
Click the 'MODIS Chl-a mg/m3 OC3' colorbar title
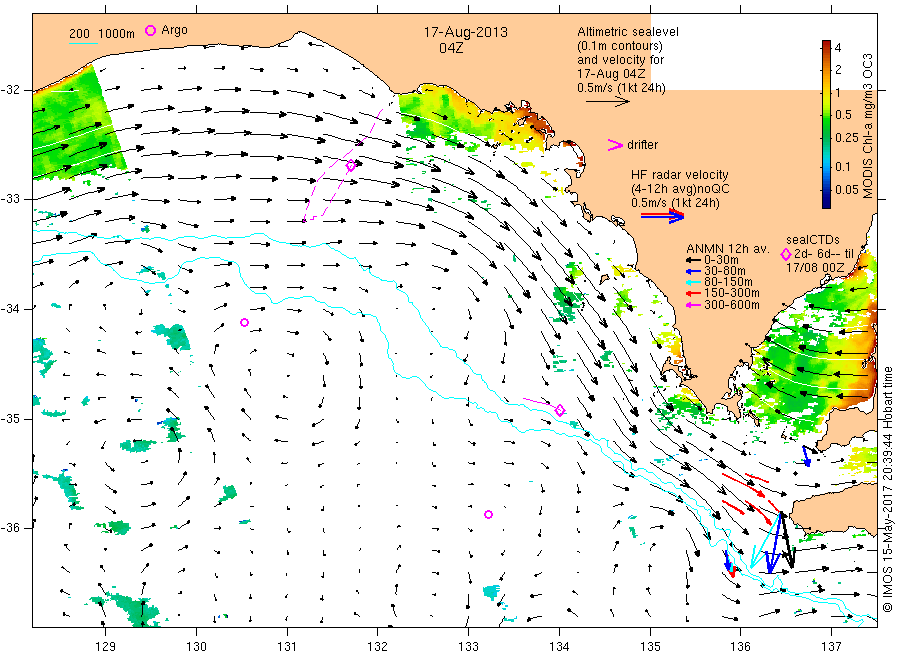click(x=867, y=126)
